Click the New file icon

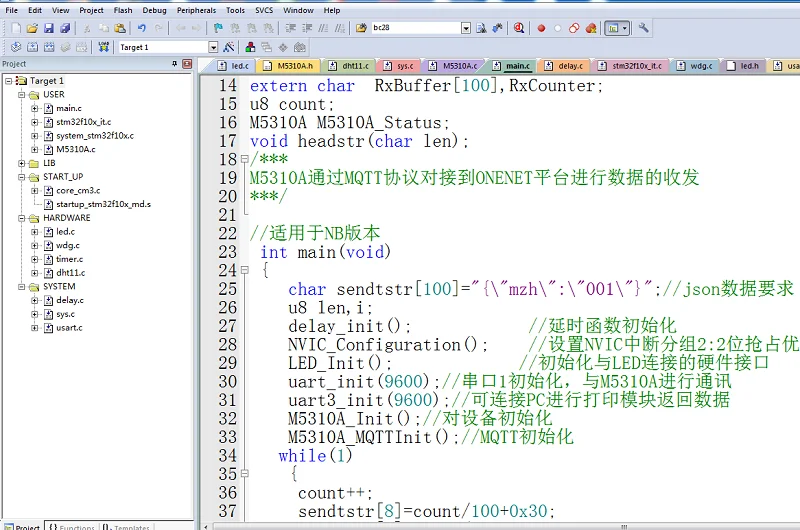[16, 28]
